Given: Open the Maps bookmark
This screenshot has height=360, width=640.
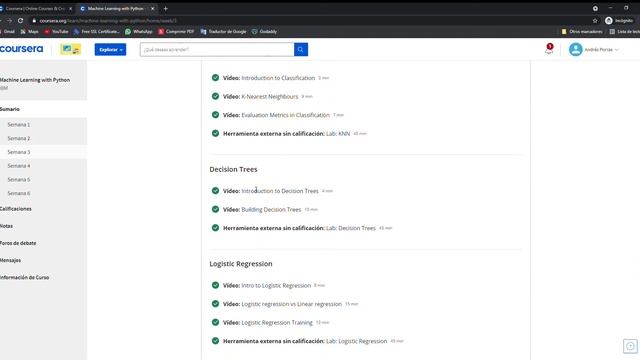Looking at the screenshot, I should (30, 31).
